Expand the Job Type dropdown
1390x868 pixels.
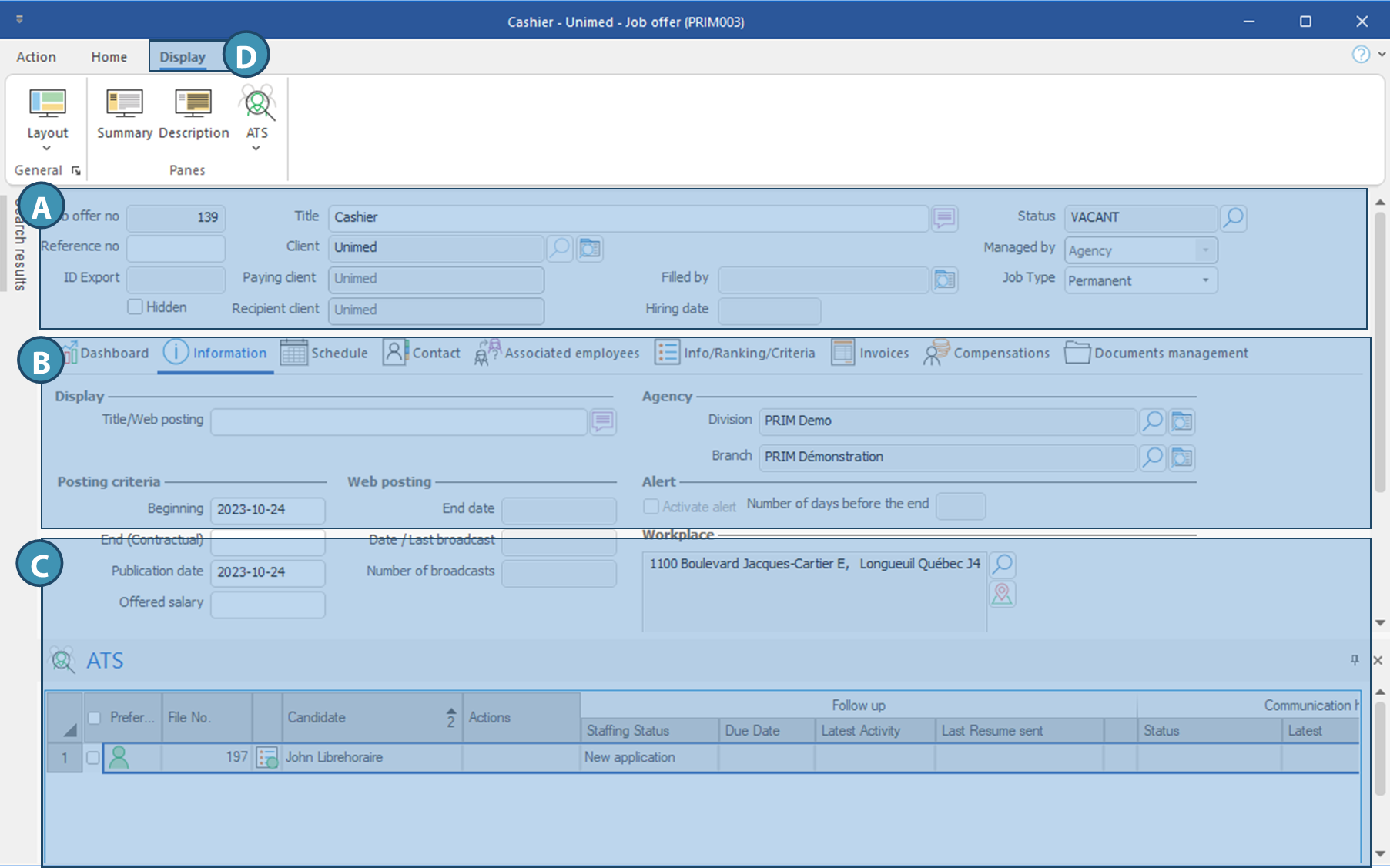pyautogui.click(x=1205, y=280)
